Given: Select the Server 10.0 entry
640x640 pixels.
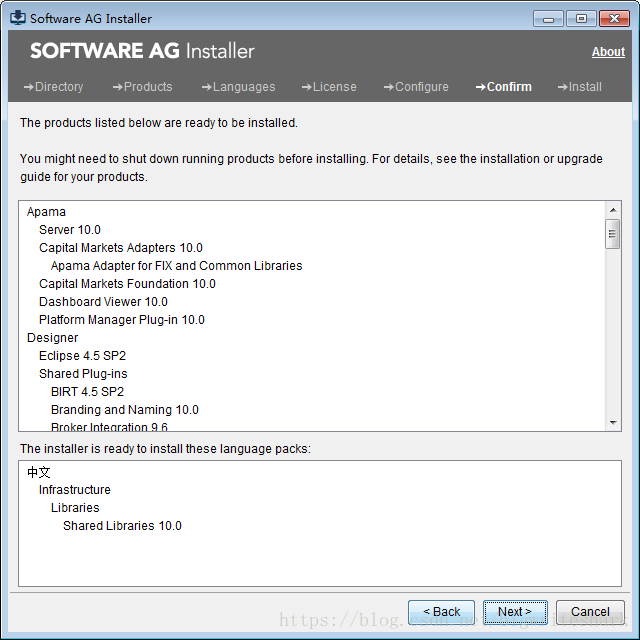Looking at the screenshot, I should tap(70, 230).
